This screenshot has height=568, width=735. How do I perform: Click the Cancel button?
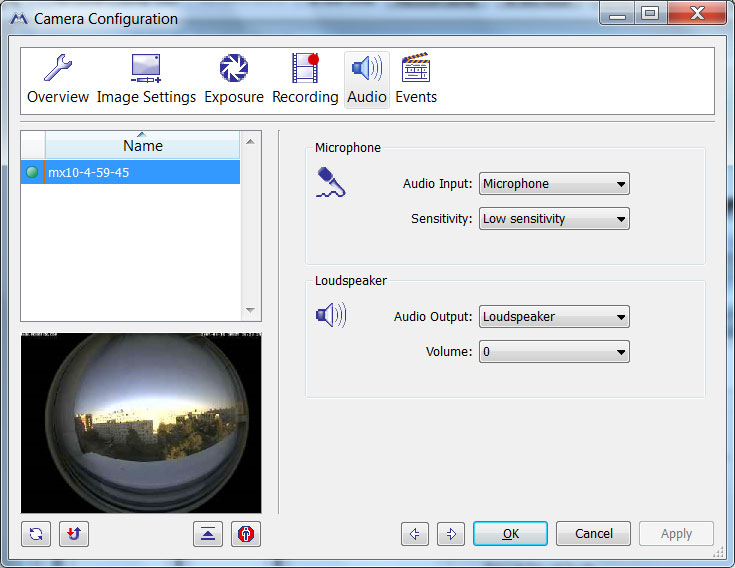593,534
